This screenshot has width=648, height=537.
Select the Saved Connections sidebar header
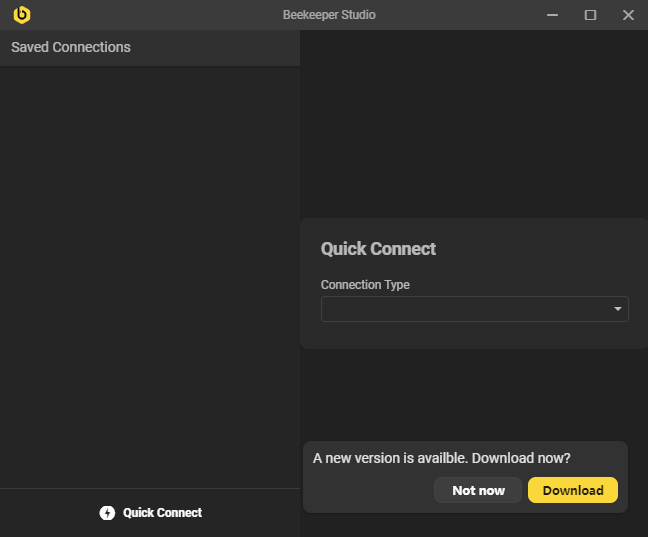(x=71, y=47)
